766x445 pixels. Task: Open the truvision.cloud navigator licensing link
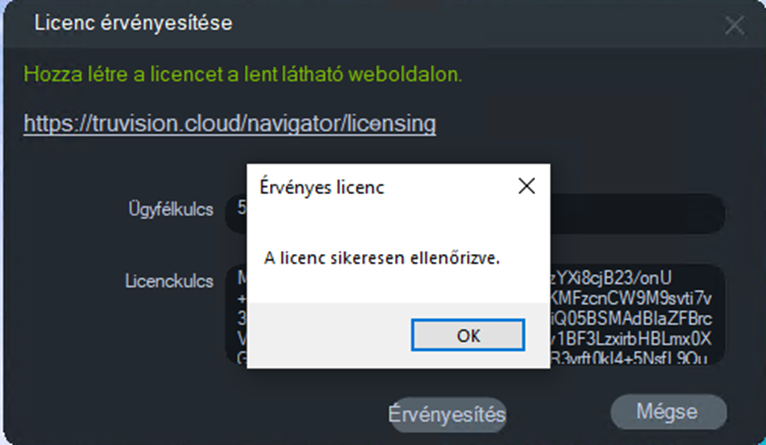tap(230, 123)
